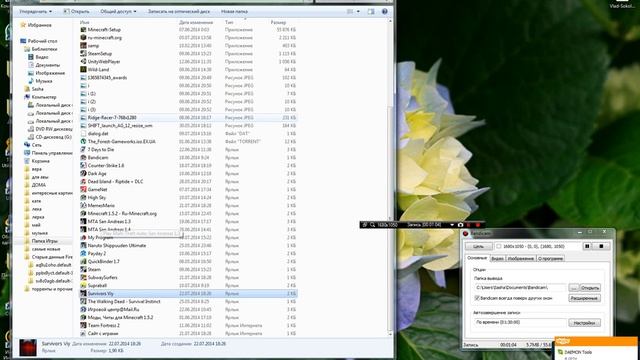Sort files by the Размер column header
This screenshot has width=640, height=360.
[x=278, y=22]
